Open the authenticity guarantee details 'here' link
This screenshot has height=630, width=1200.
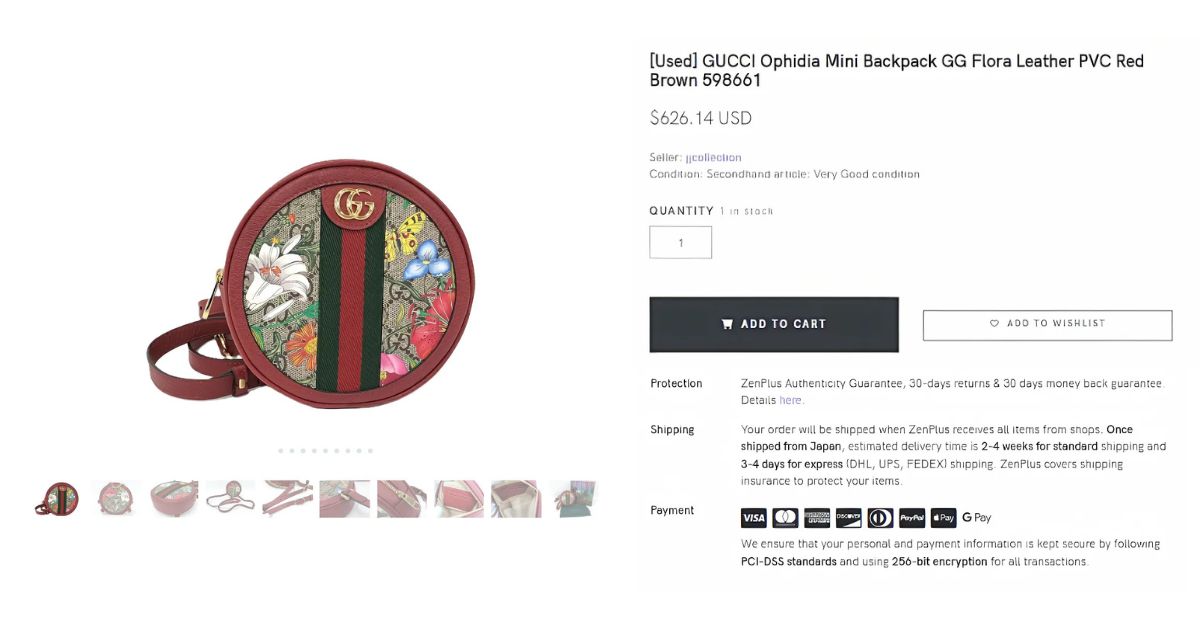(x=790, y=400)
